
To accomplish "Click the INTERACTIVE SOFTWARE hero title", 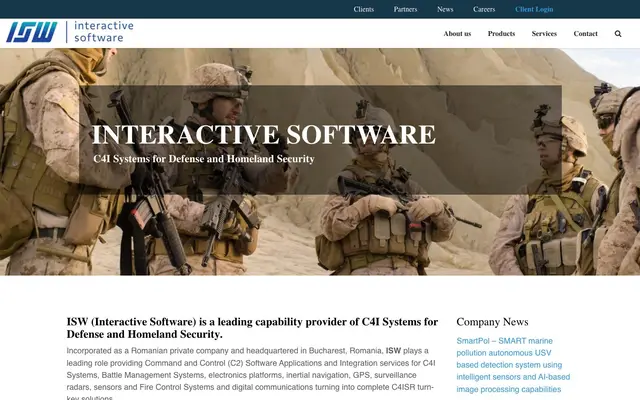I will point(264,134).
